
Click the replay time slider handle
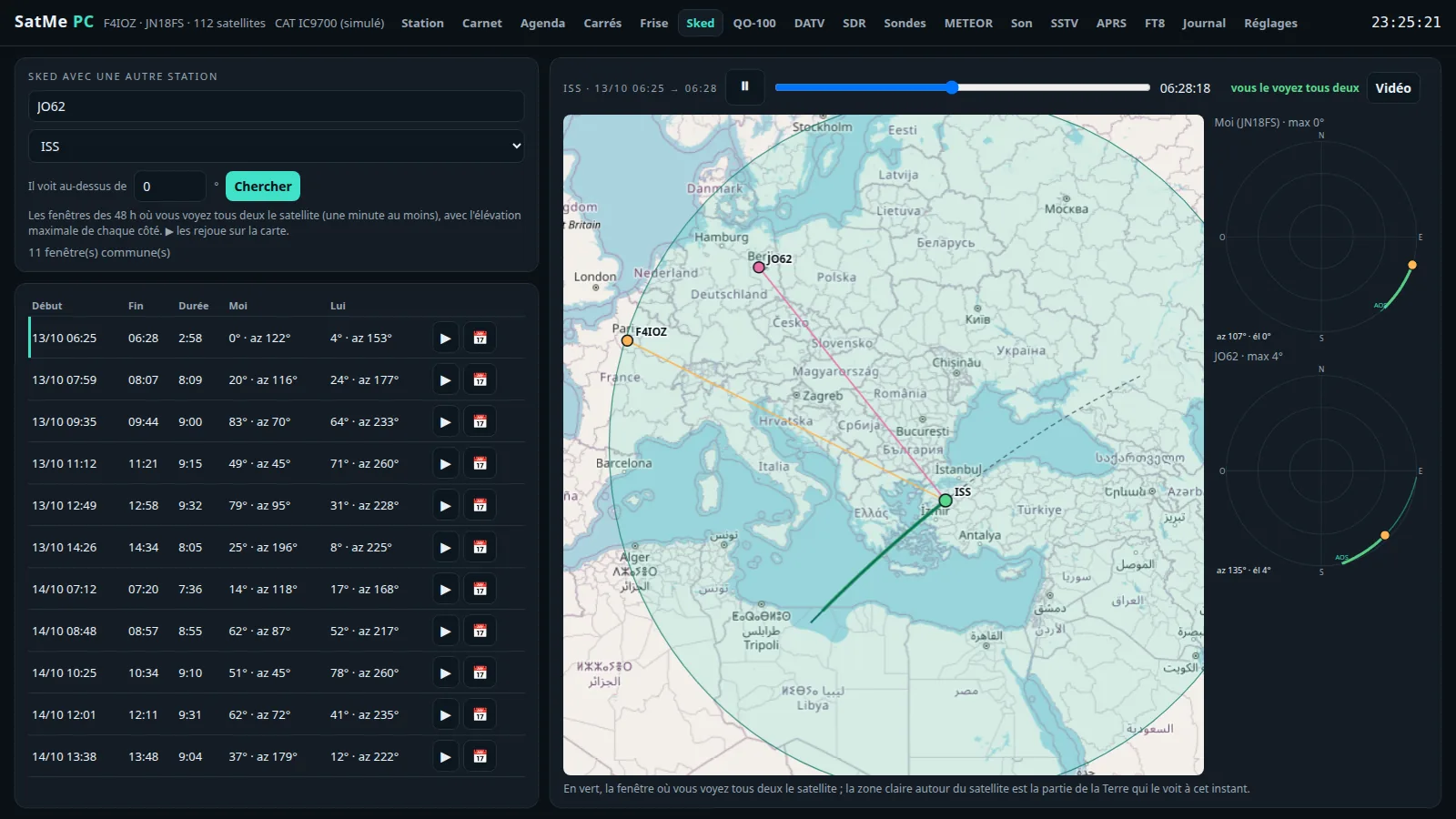click(952, 87)
